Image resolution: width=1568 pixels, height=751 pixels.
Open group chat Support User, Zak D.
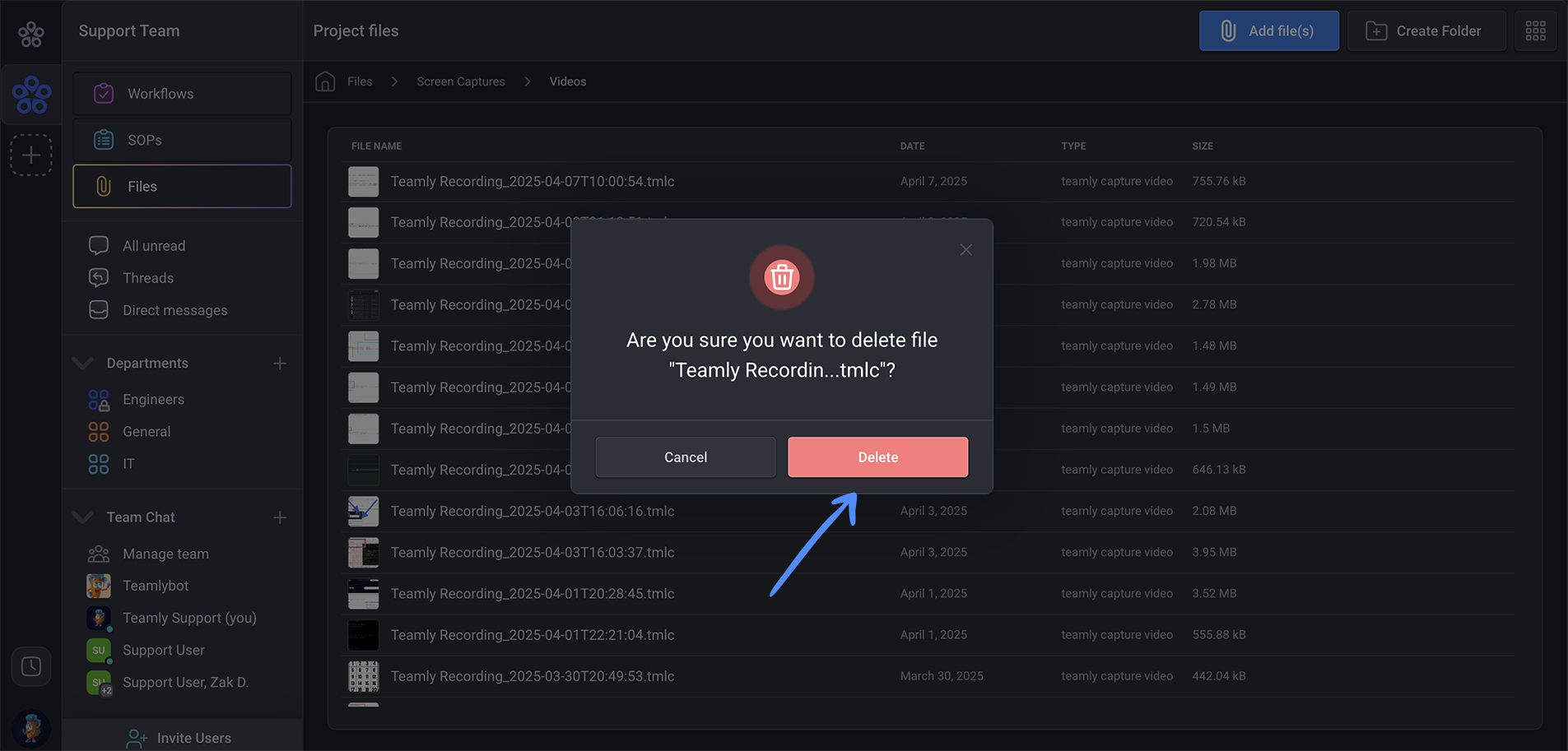(185, 682)
